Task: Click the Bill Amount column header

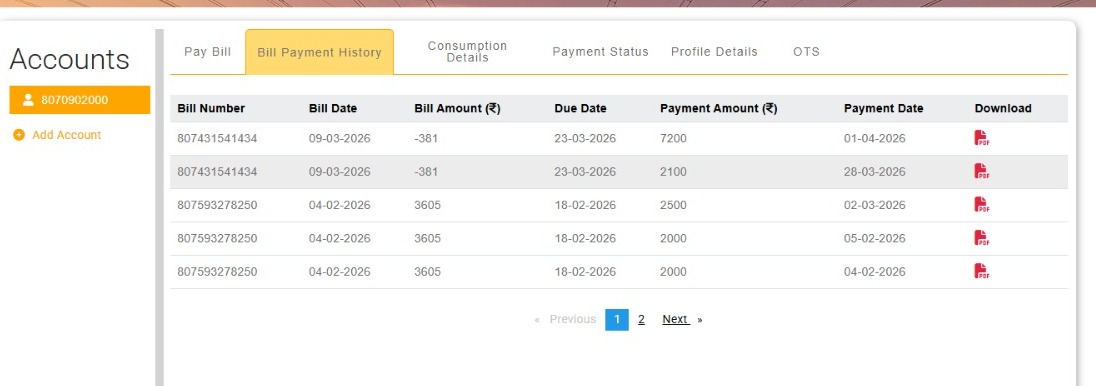Action: 457,108
